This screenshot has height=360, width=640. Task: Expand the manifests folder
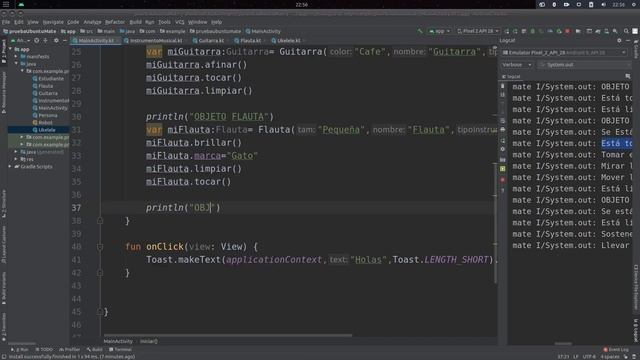click(16, 57)
